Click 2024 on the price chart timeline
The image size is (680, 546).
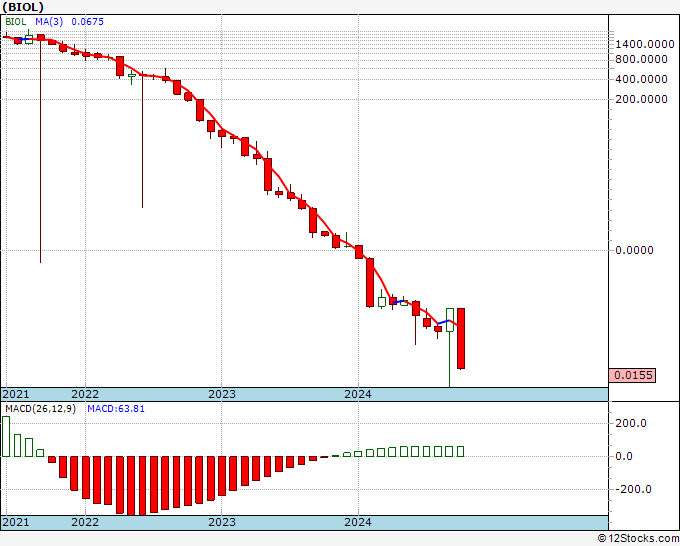358,394
